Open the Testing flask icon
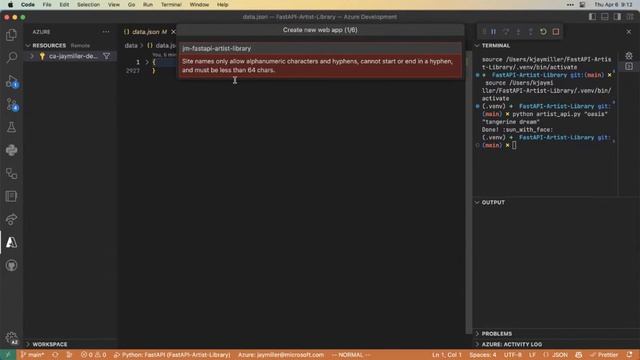This screenshot has width=640, height=360. [11, 127]
